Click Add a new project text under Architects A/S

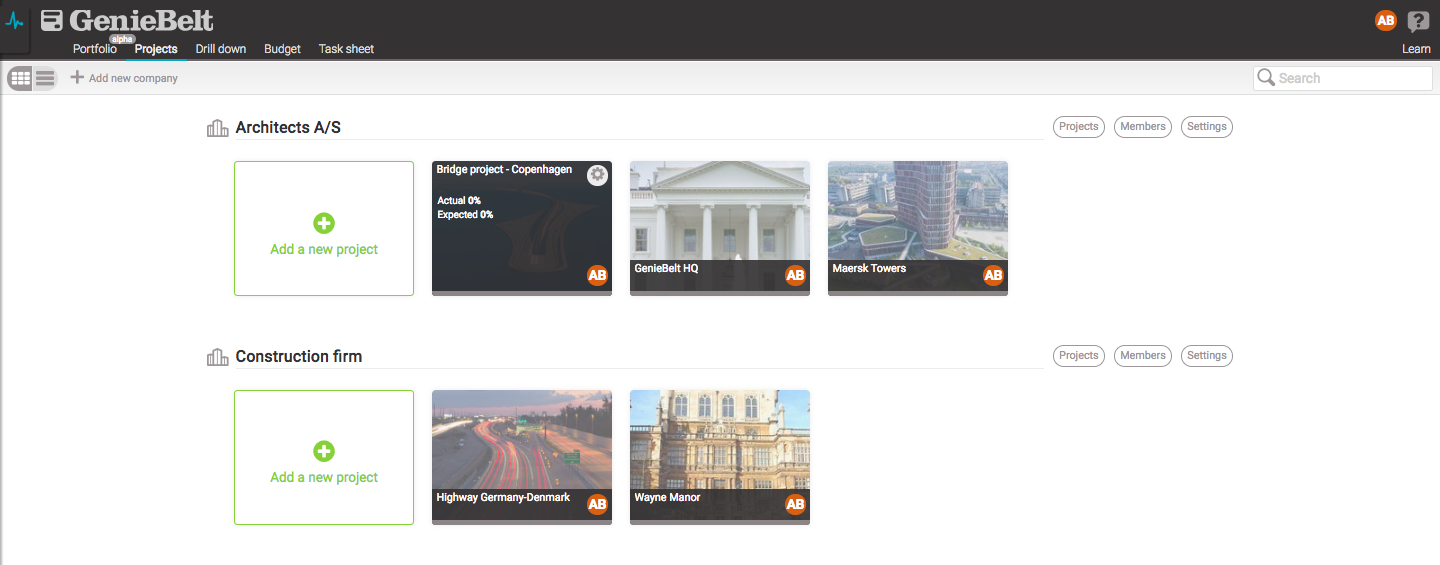click(324, 249)
